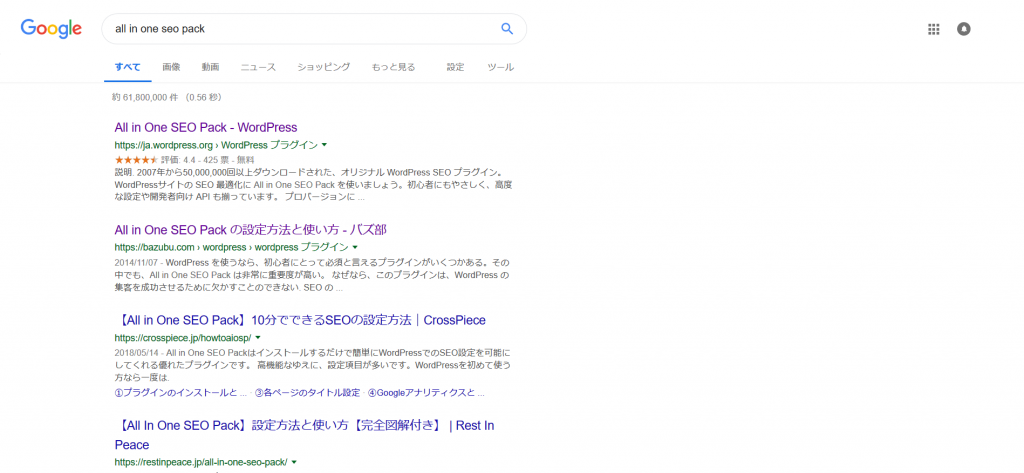Click the ツール button
This screenshot has width=1024, height=473.
click(500, 67)
